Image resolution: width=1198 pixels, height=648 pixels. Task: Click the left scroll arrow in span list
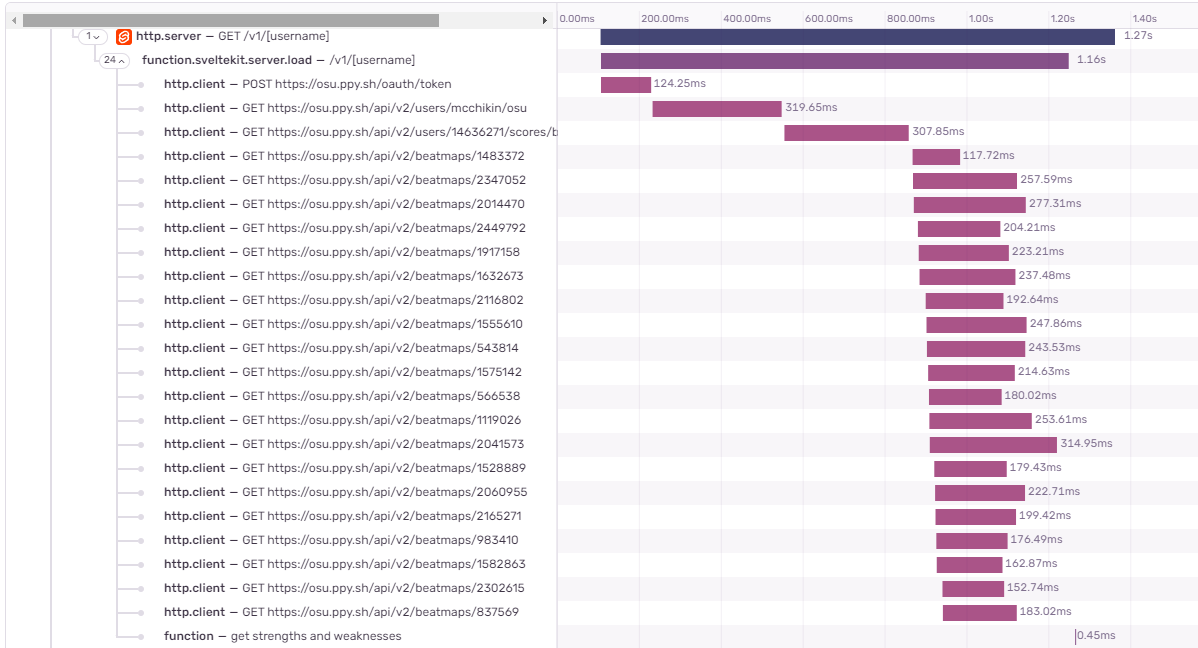pyautogui.click(x=14, y=21)
